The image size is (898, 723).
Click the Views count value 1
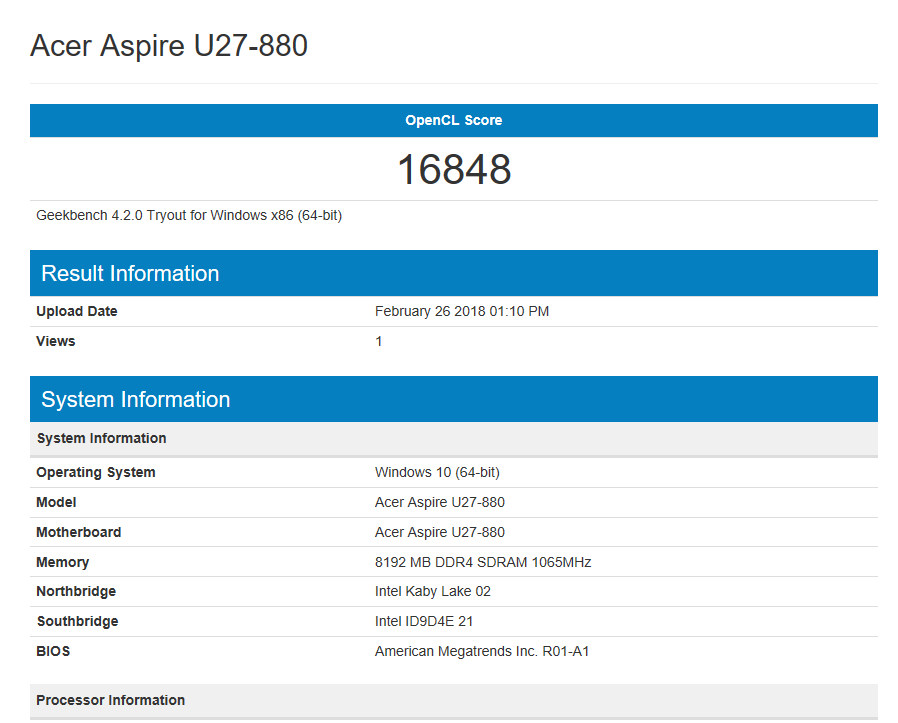pyautogui.click(x=379, y=341)
